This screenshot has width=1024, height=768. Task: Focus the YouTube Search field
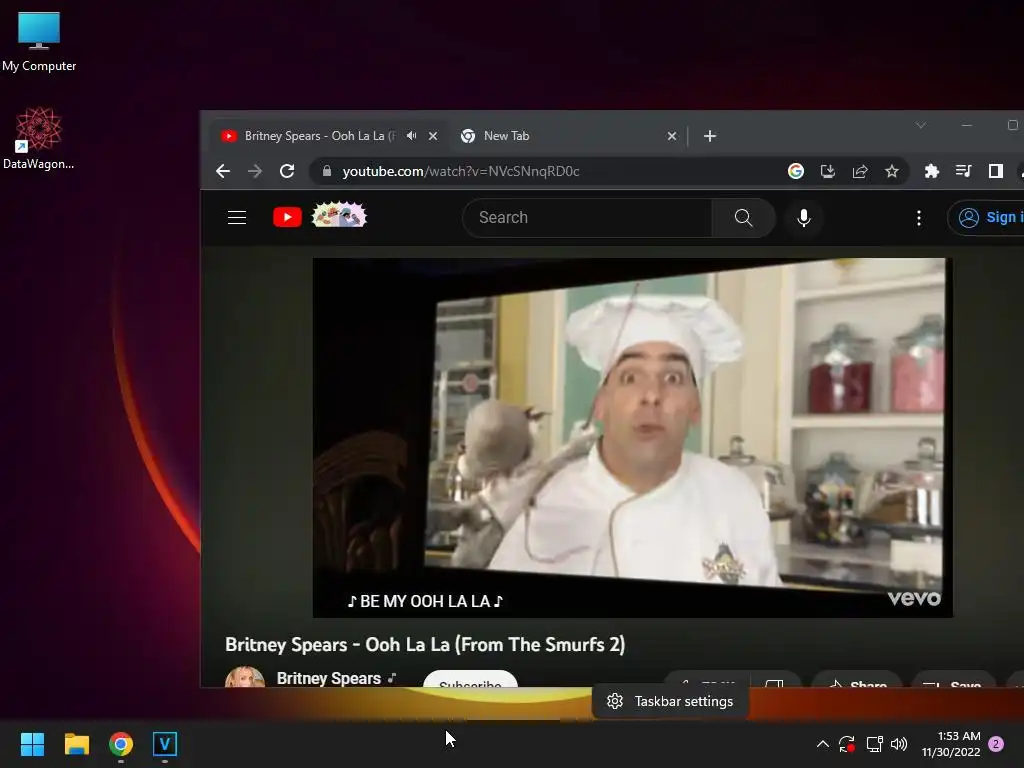pyautogui.click(x=587, y=217)
